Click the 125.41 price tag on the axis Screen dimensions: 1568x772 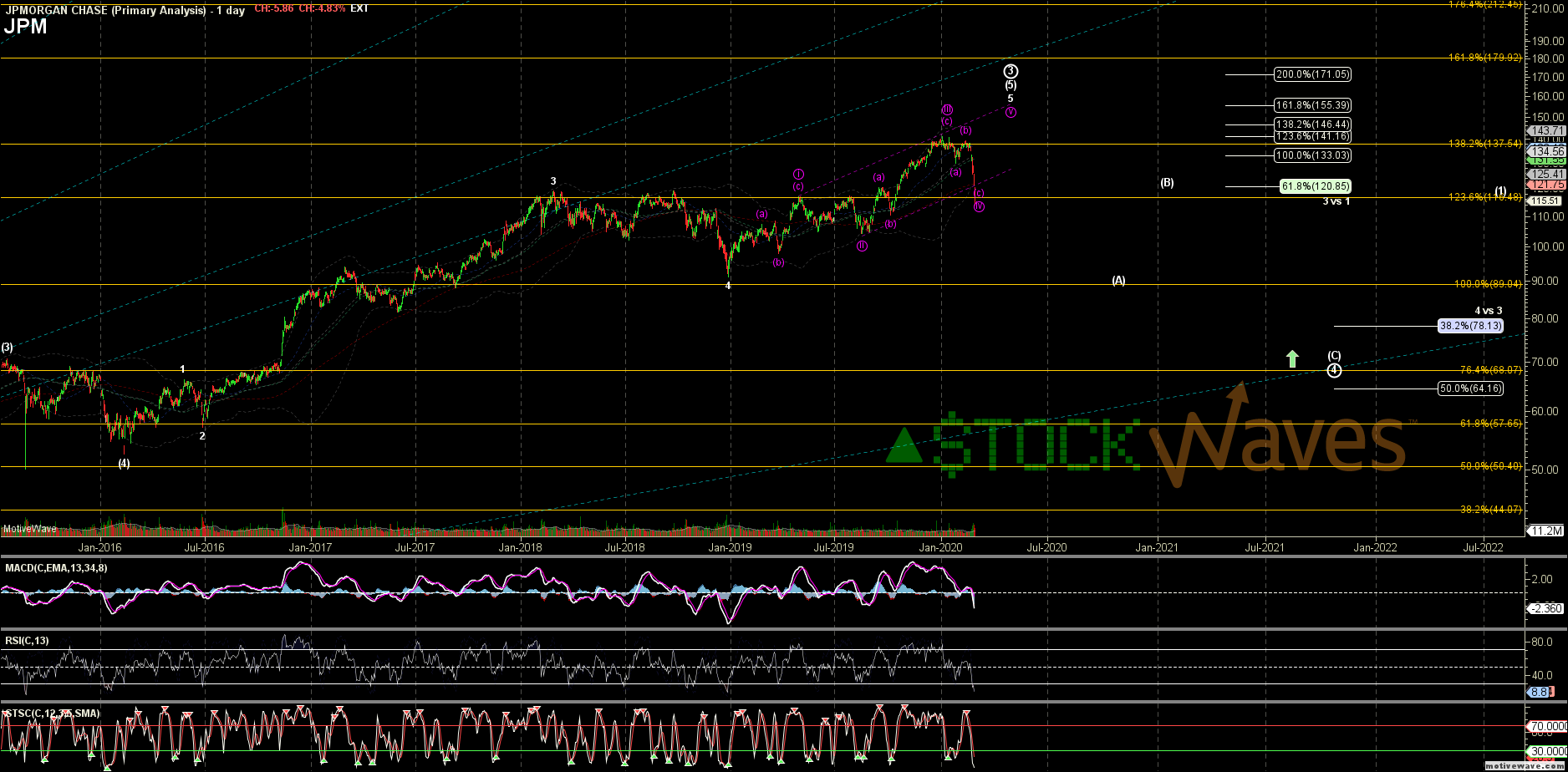tap(1545, 174)
